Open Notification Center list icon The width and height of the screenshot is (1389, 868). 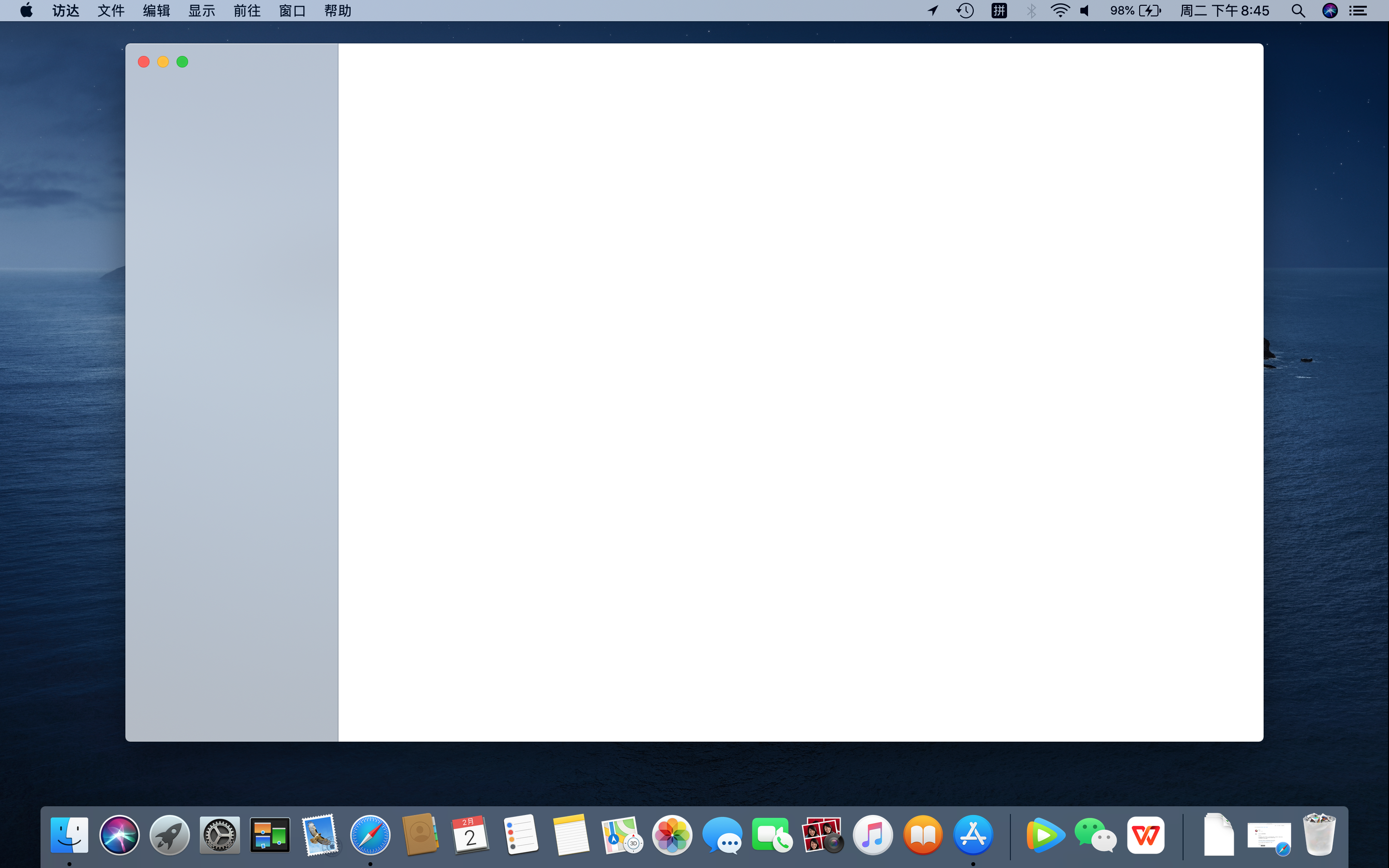click(x=1358, y=10)
